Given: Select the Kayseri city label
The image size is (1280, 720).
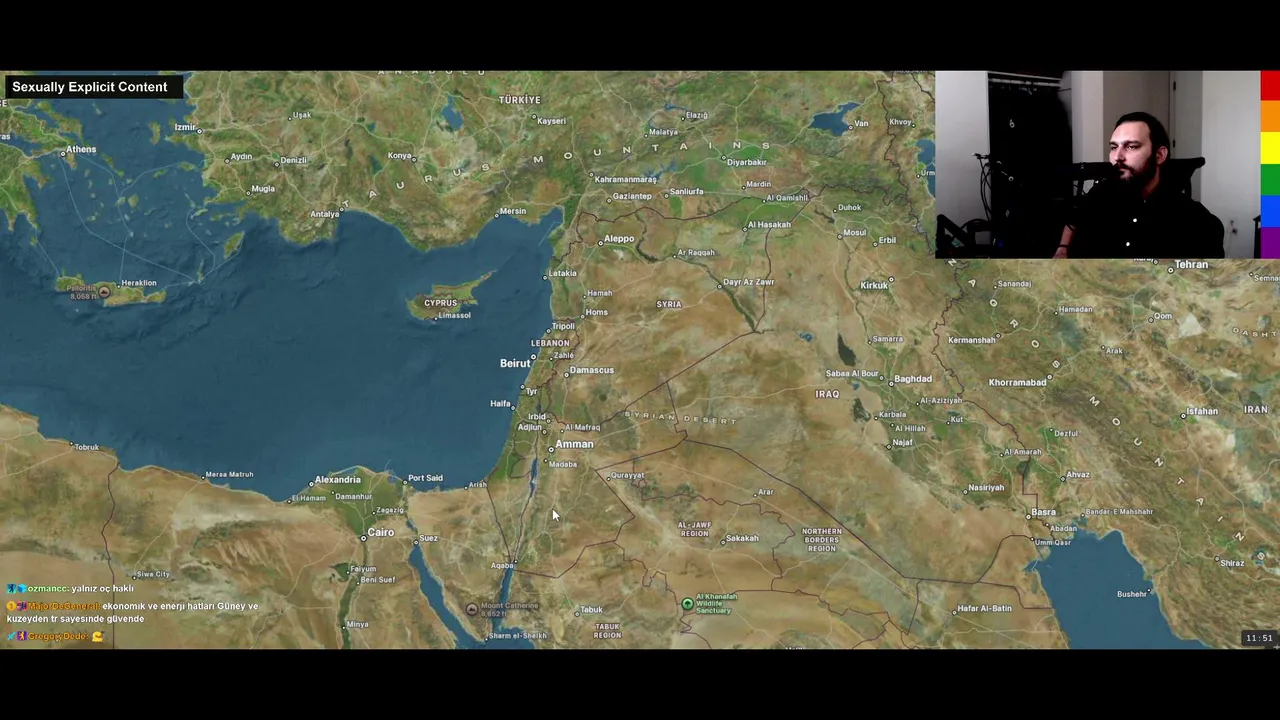Looking at the screenshot, I should tap(551, 121).
